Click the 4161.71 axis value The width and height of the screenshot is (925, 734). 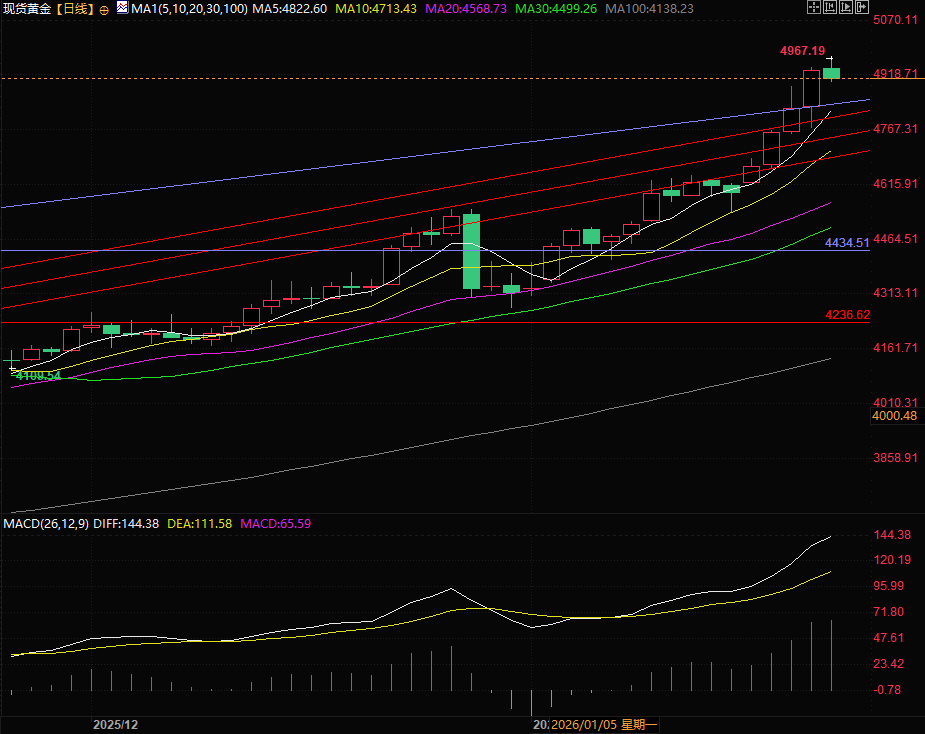(x=896, y=348)
